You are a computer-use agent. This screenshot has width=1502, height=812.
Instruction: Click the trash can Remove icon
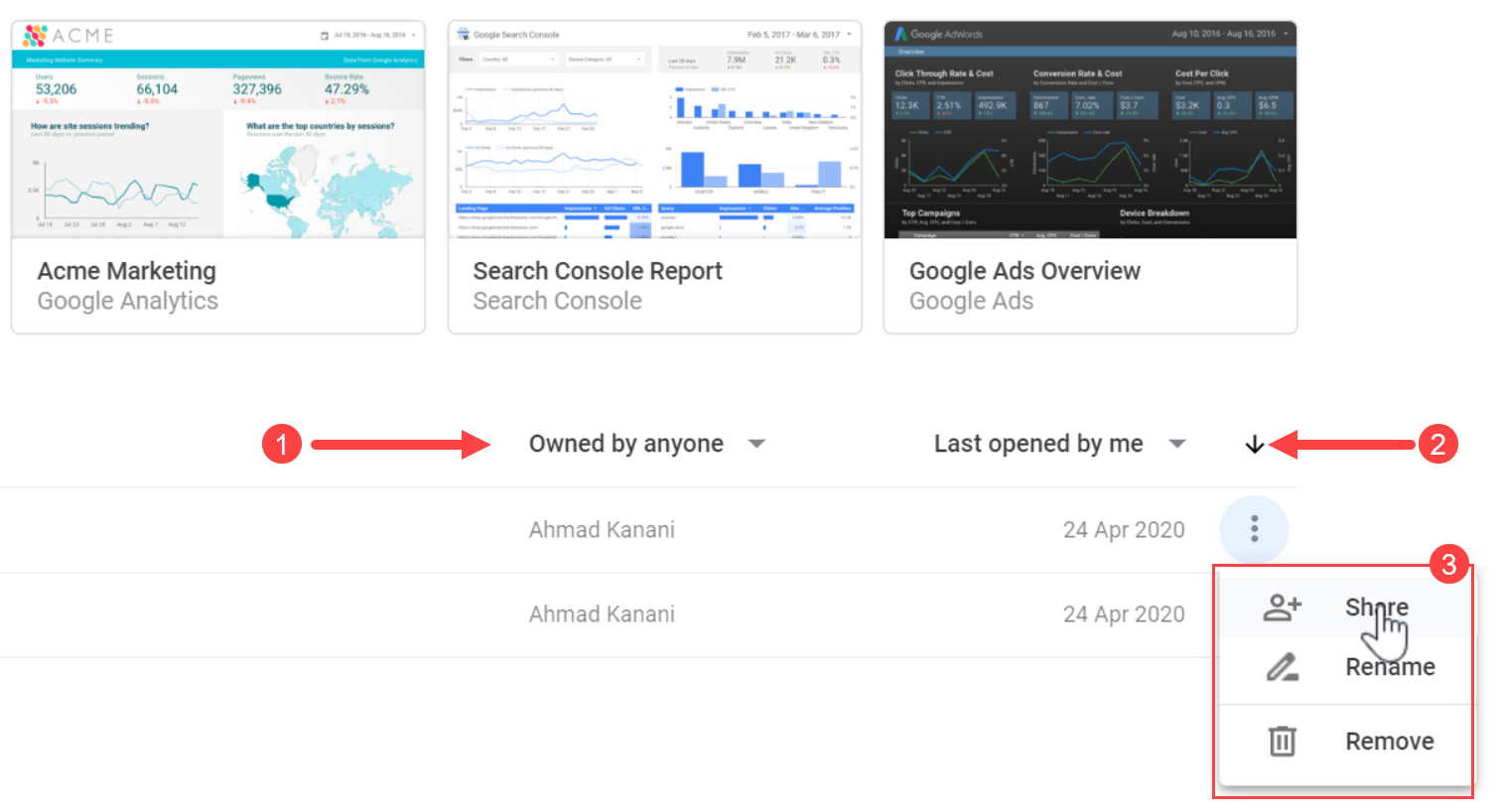1282,742
